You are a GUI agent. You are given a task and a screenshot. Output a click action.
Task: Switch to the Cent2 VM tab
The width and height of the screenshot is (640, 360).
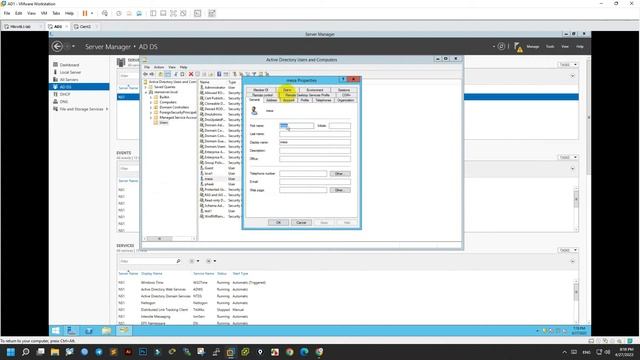tap(85, 27)
